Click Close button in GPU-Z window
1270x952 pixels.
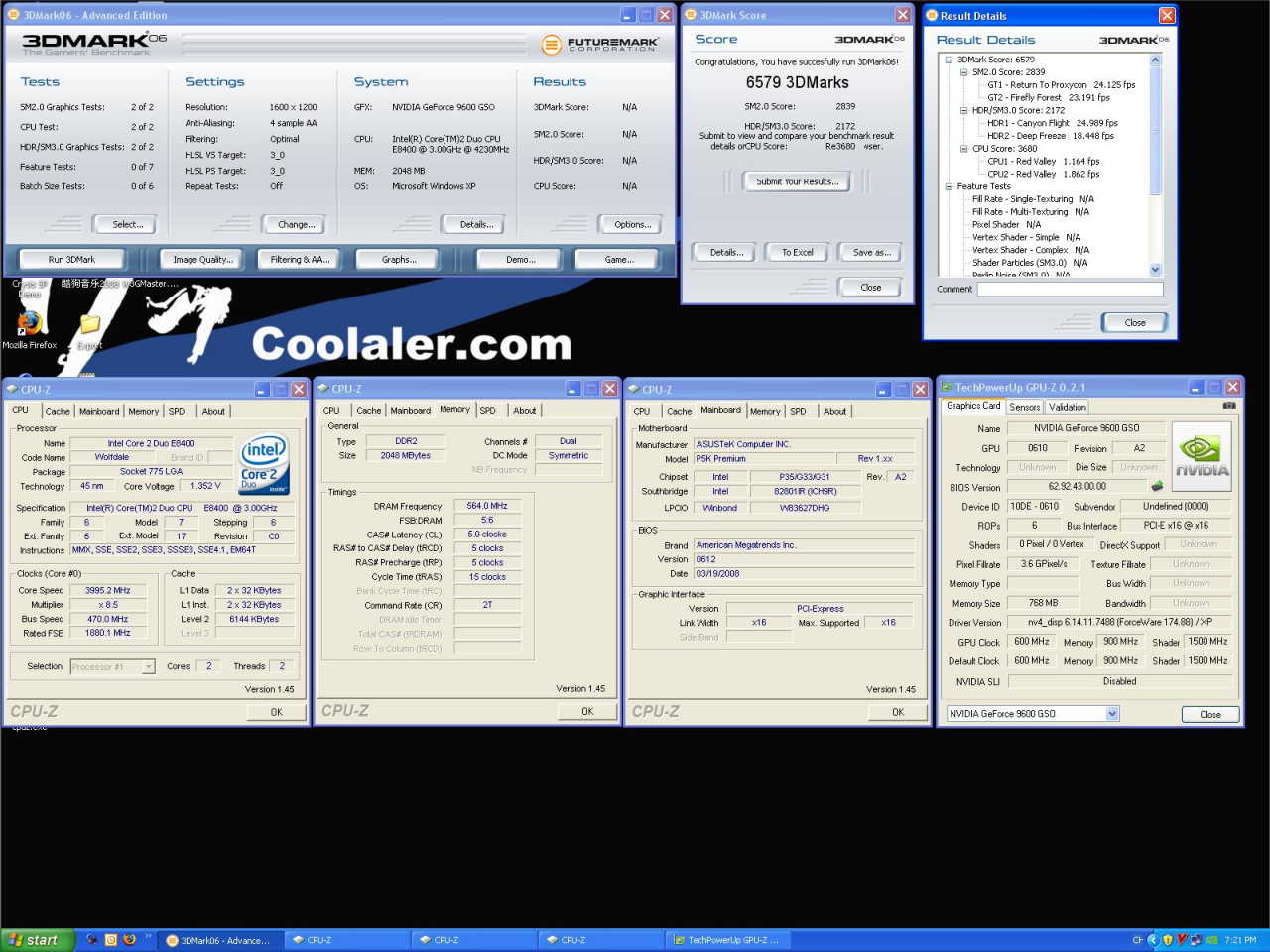click(x=1209, y=714)
